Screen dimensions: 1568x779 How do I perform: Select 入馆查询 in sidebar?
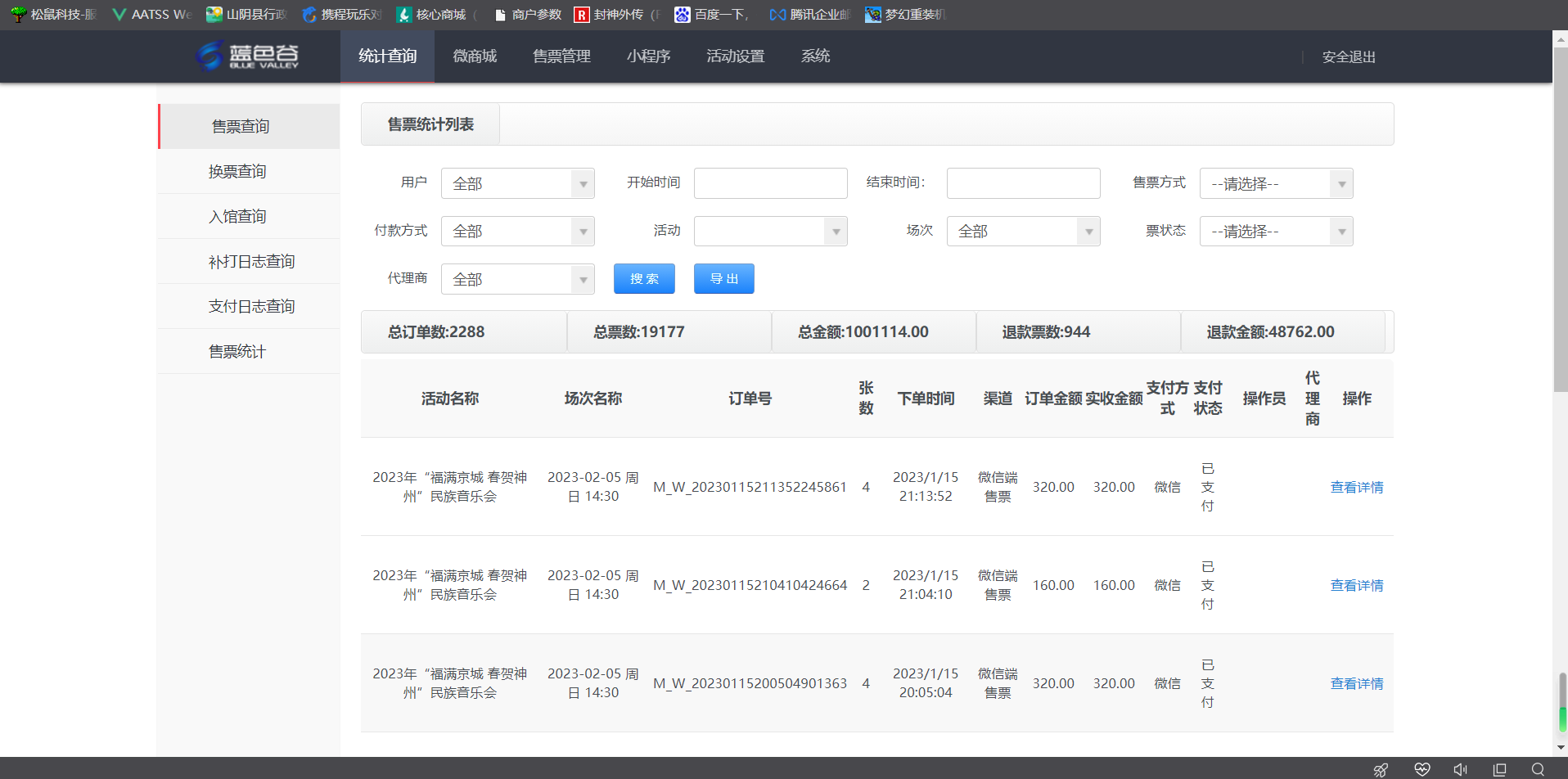pyautogui.click(x=249, y=216)
